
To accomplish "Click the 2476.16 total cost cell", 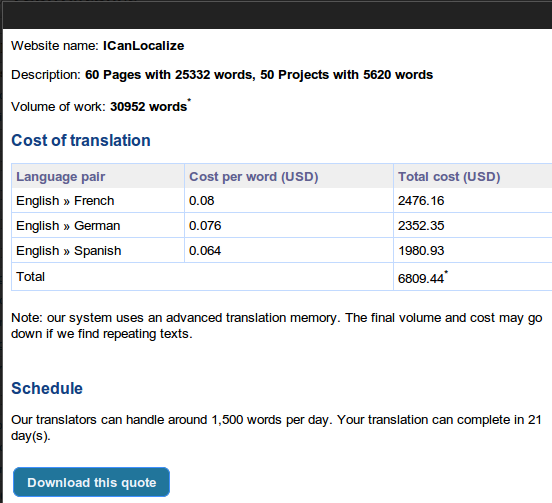I will click(421, 201).
